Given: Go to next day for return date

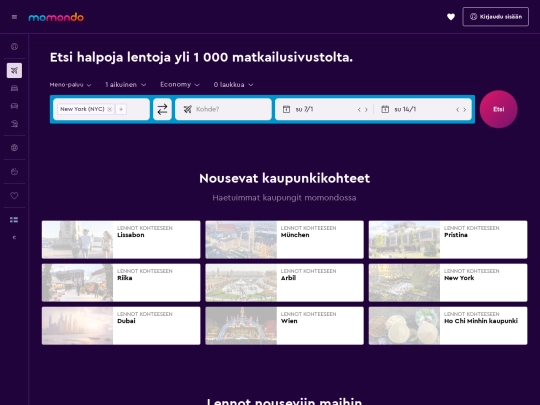Looking at the screenshot, I should tap(465, 110).
